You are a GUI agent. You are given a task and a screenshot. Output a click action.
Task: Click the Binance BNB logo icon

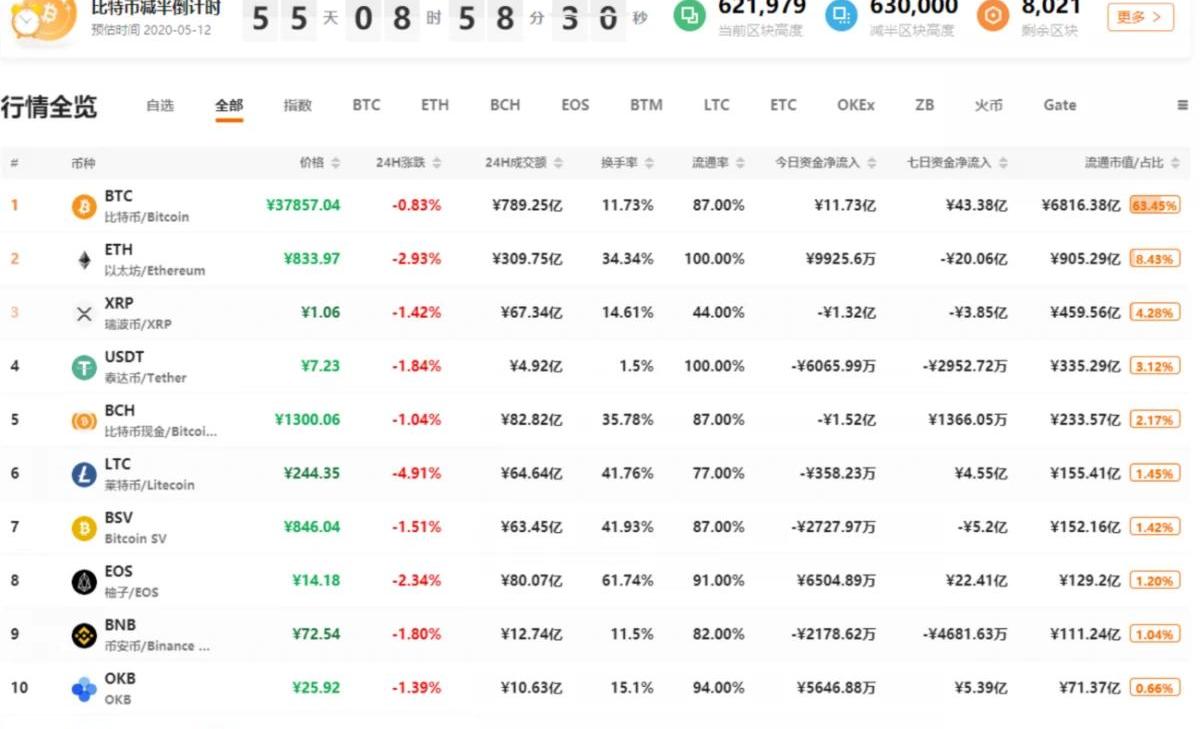click(x=84, y=635)
